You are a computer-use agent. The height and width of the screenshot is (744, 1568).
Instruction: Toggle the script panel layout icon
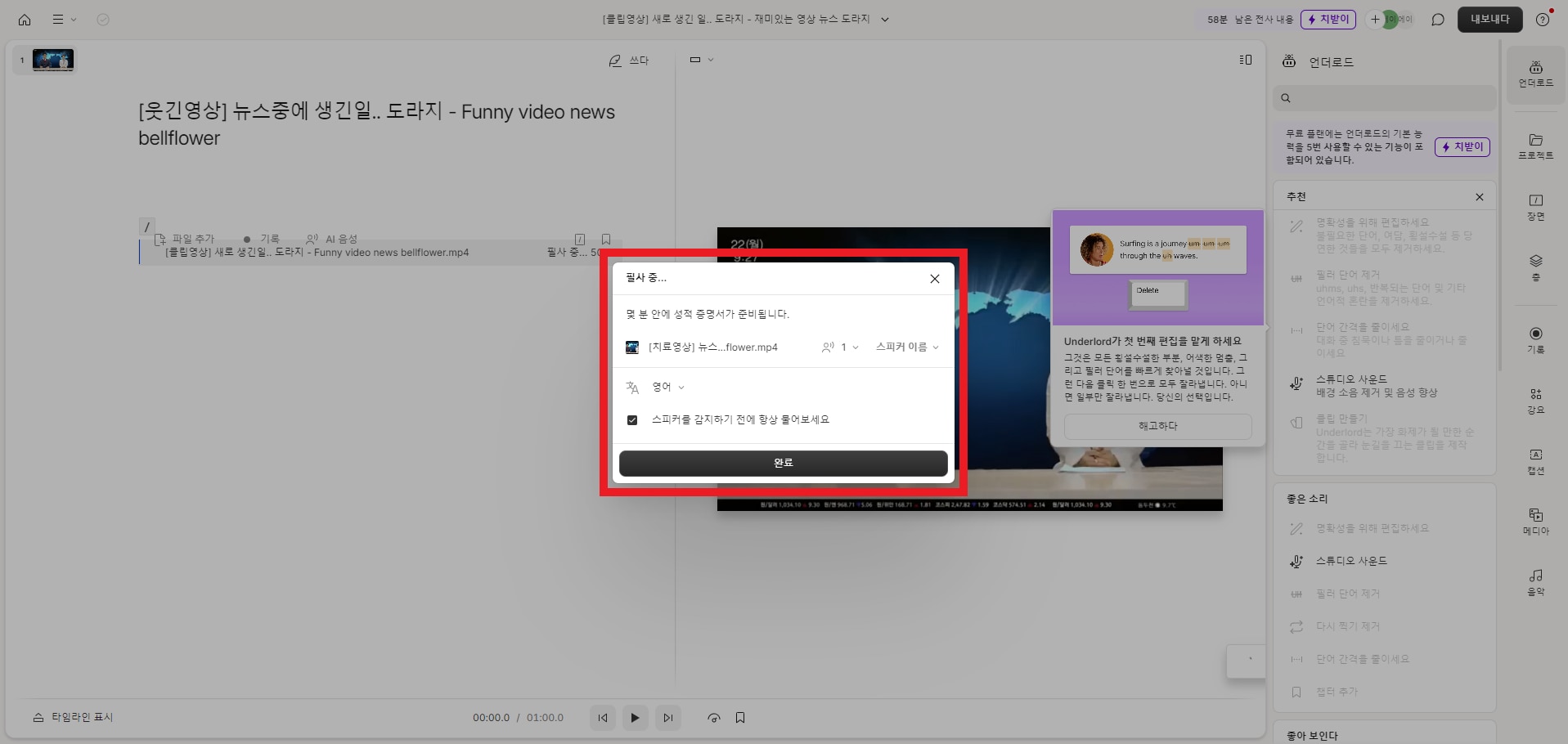pos(1246,60)
